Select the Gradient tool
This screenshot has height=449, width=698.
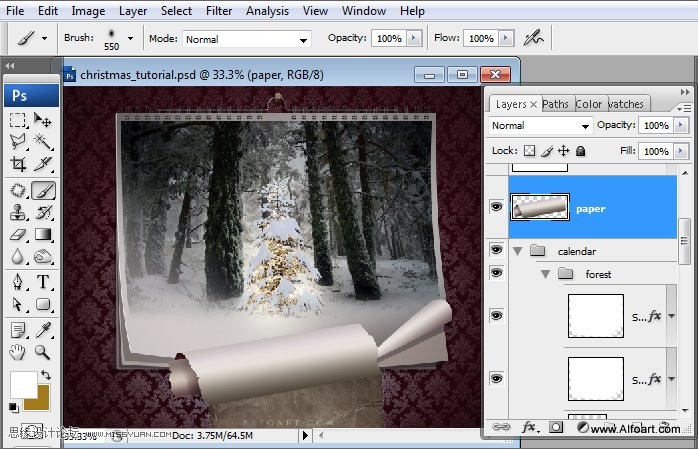(x=43, y=234)
